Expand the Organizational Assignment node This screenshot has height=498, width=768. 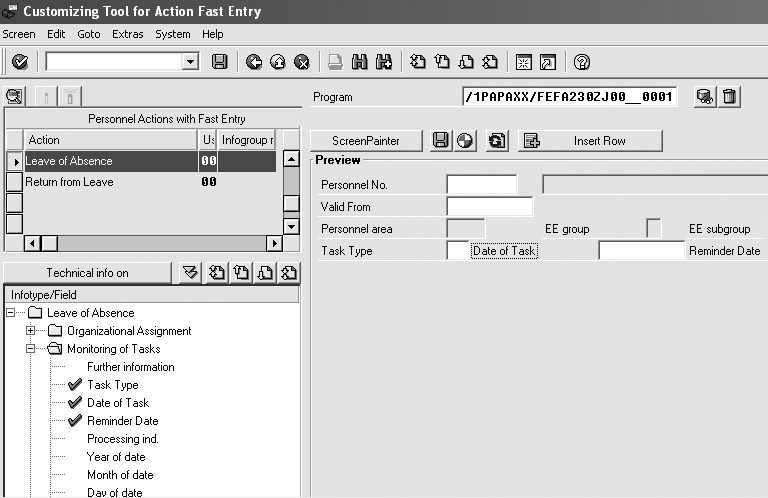31,331
